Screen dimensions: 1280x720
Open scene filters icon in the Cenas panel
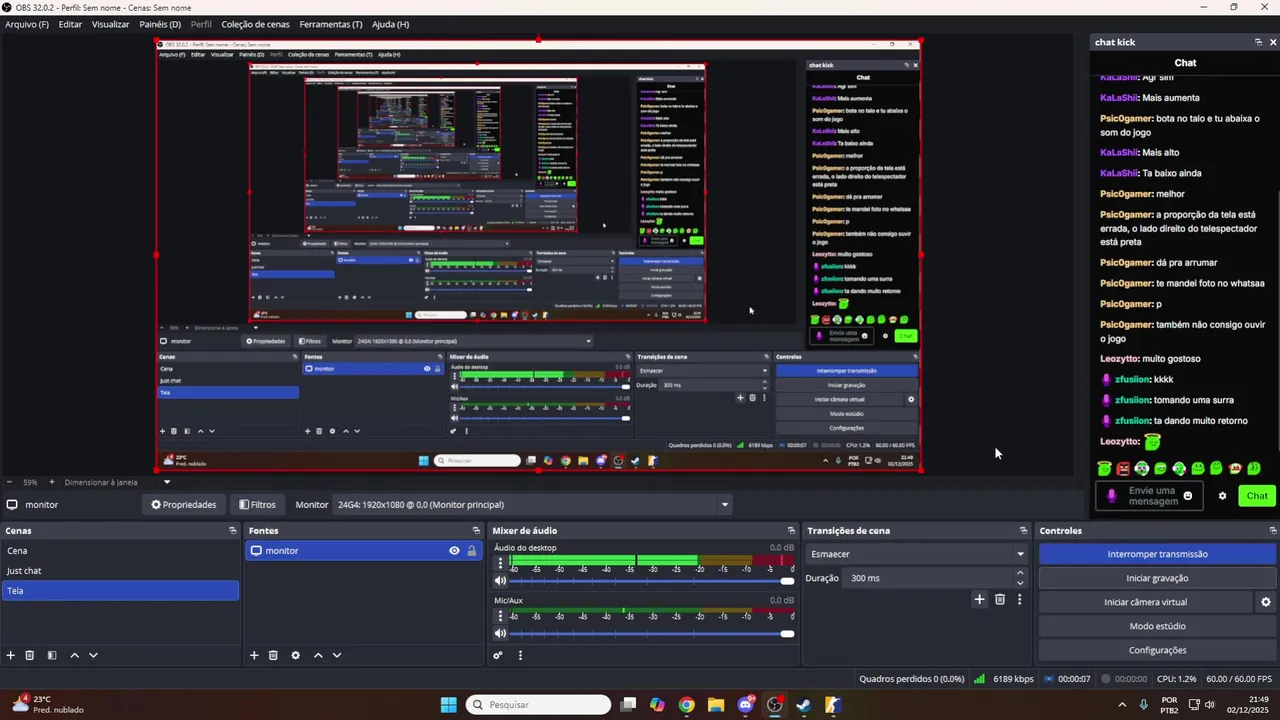click(52, 655)
